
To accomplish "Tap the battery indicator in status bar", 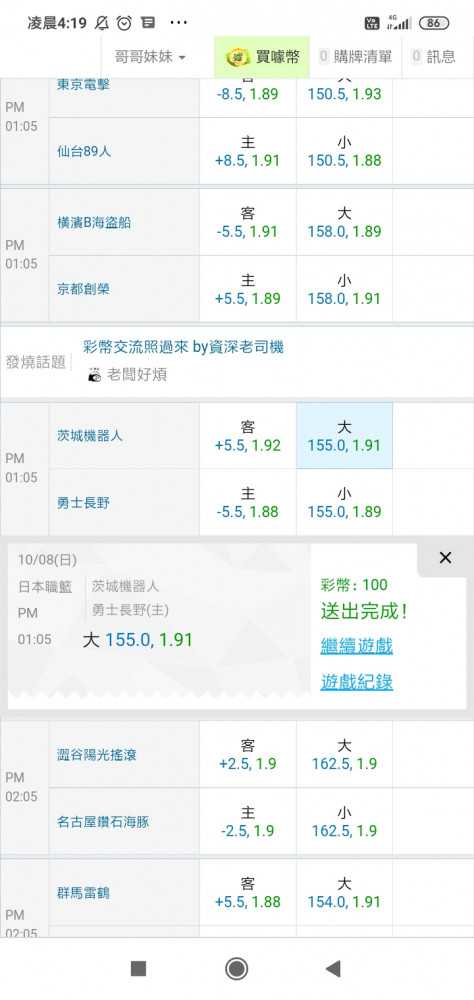I will click(434, 23).
